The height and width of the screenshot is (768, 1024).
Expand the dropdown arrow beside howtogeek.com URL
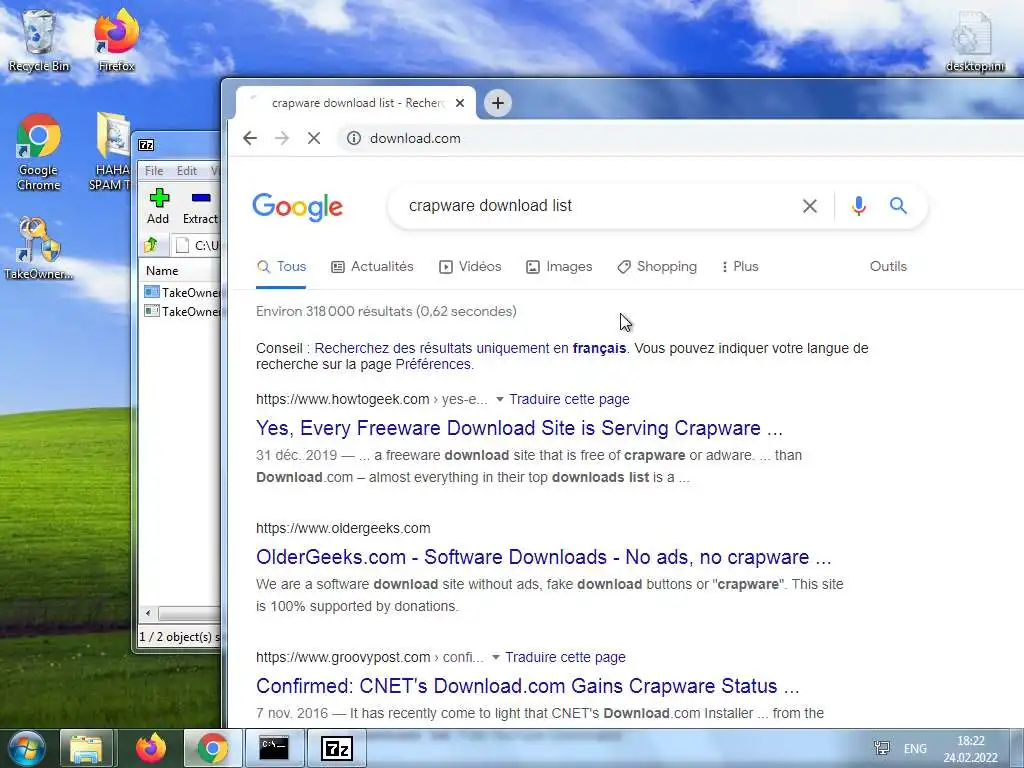pos(500,399)
